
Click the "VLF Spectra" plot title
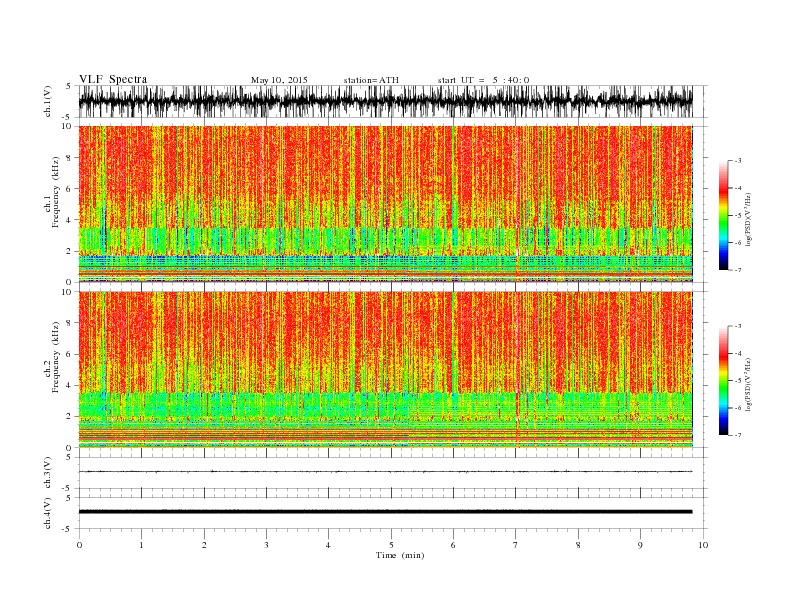[x=113, y=79]
